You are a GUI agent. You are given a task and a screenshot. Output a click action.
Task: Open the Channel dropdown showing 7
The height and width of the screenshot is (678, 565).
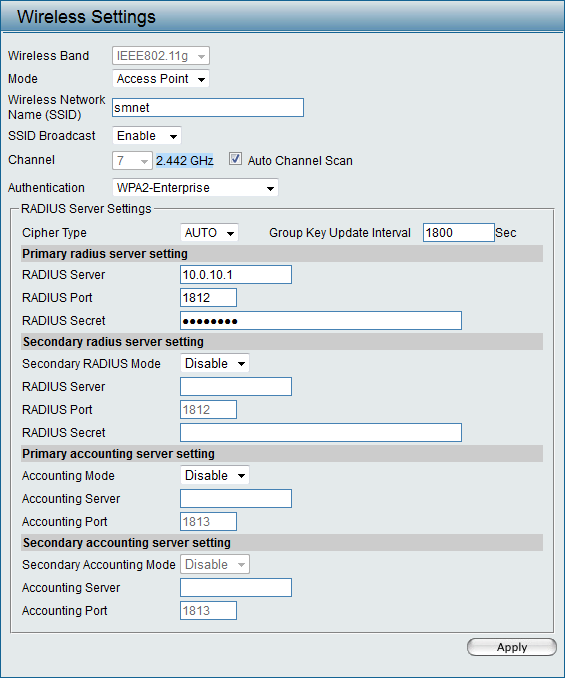(132, 161)
